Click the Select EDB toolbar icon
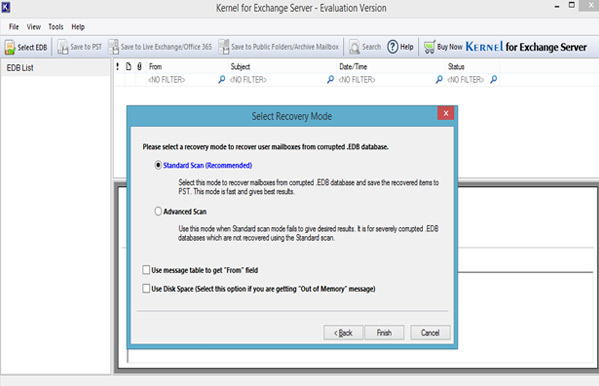Image resolution: width=599 pixels, height=386 pixels. point(10,47)
